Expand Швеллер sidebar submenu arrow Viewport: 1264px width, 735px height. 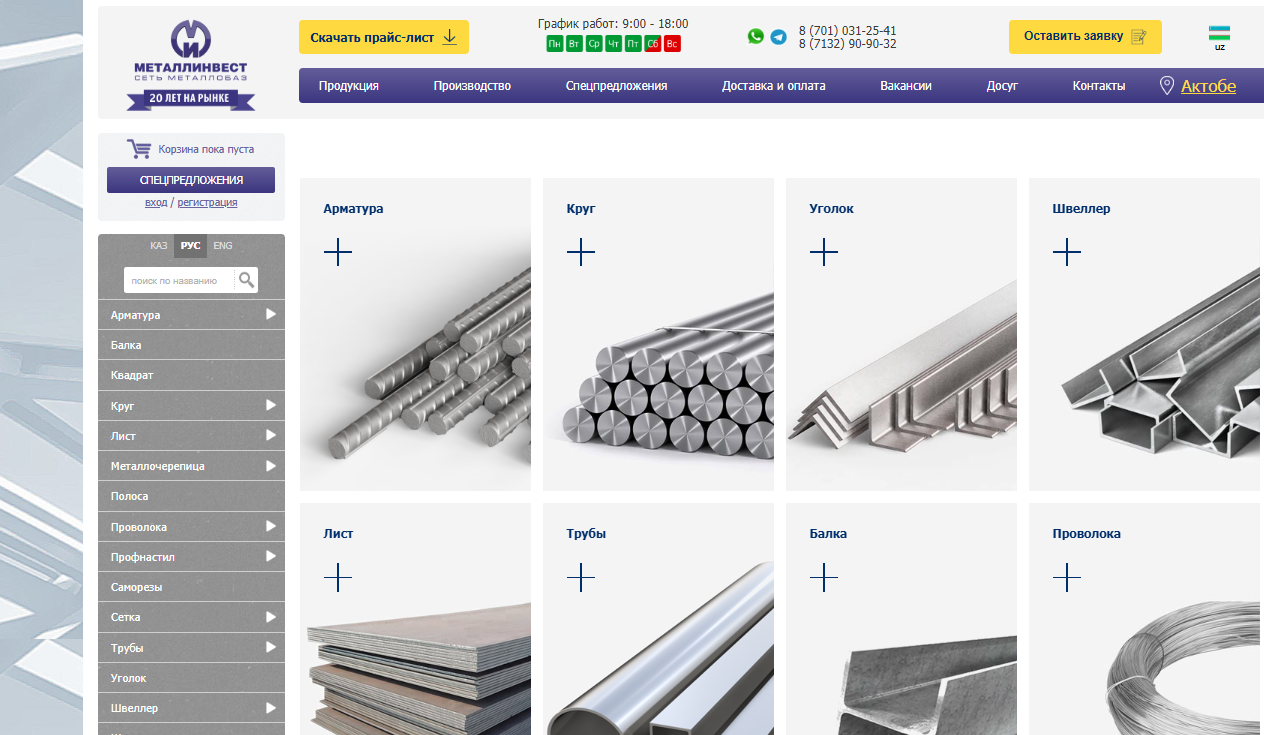(x=271, y=707)
